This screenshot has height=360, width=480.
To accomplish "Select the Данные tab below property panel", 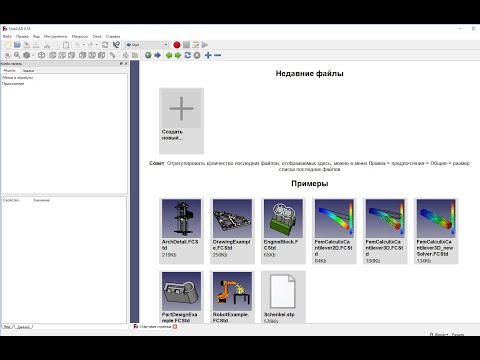I will click(24, 327).
